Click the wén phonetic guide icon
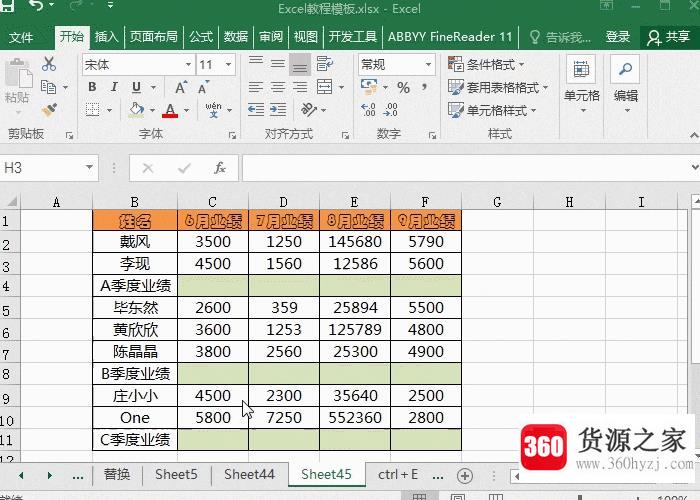The image size is (700, 500). pyautogui.click(x=213, y=109)
